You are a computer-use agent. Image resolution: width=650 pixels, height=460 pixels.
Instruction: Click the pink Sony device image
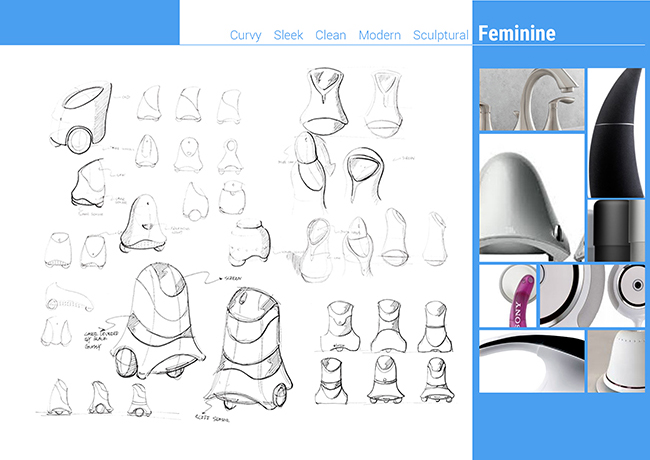pos(509,295)
